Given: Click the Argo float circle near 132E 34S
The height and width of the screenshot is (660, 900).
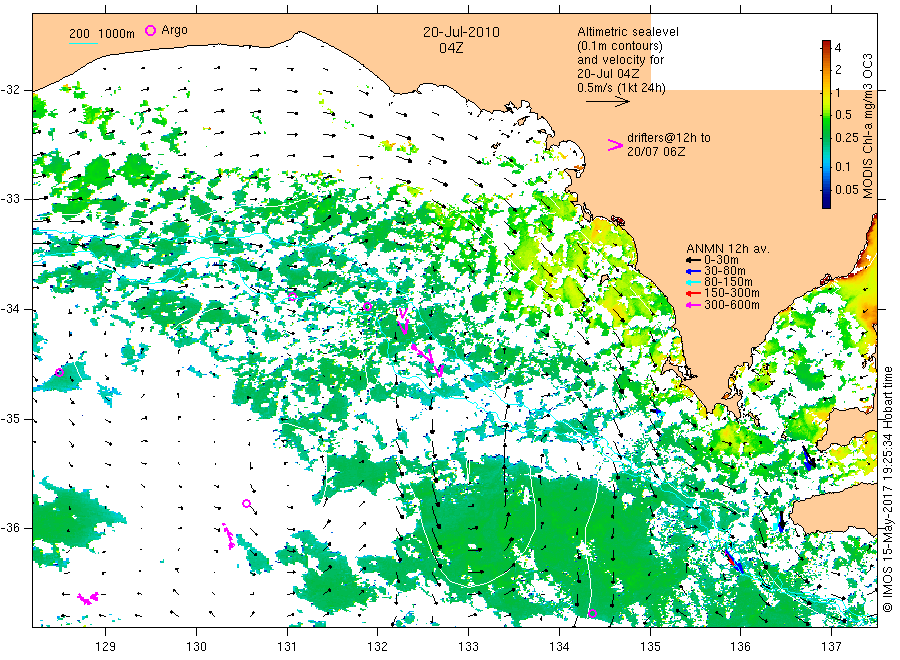Looking at the screenshot, I should [367, 306].
